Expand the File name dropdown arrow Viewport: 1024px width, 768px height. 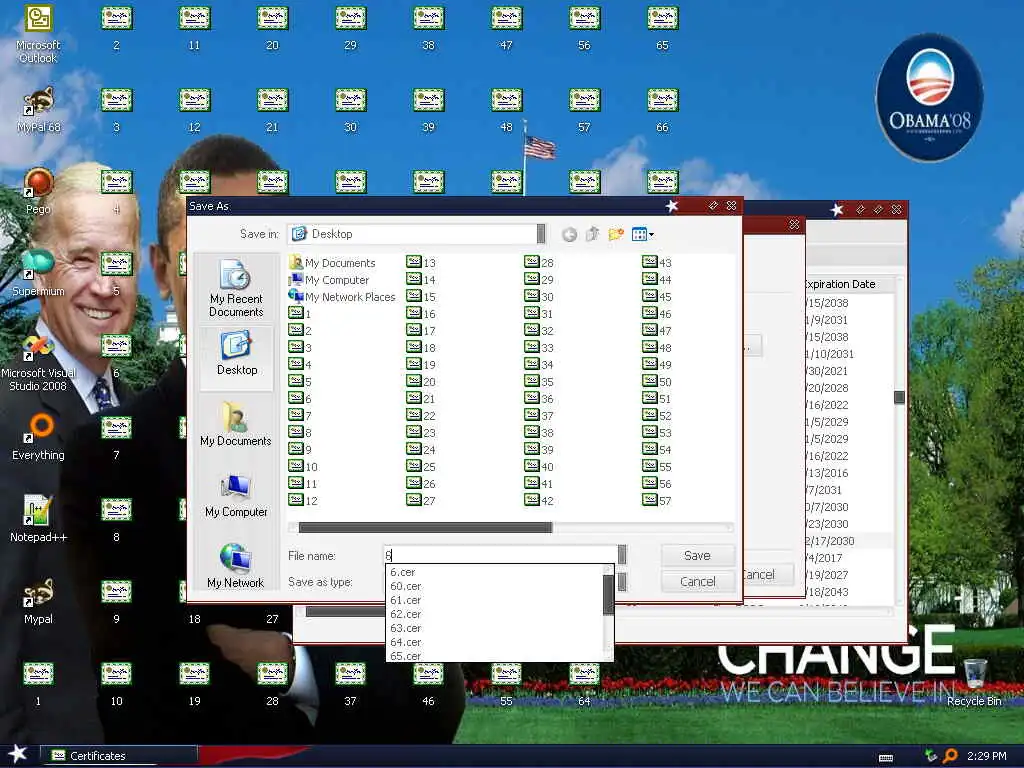[622, 555]
